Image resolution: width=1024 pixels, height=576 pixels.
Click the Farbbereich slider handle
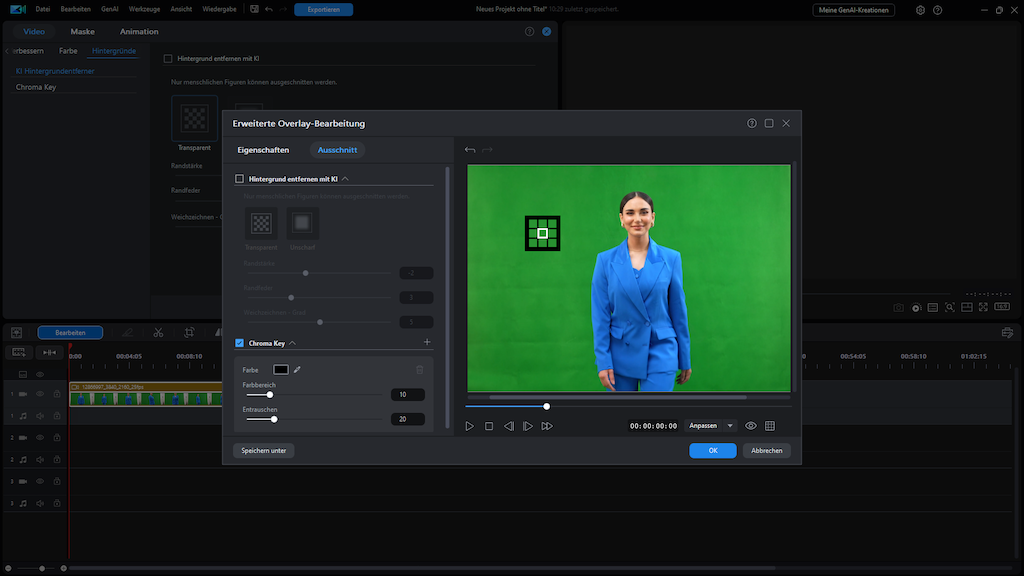[x=269, y=395]
